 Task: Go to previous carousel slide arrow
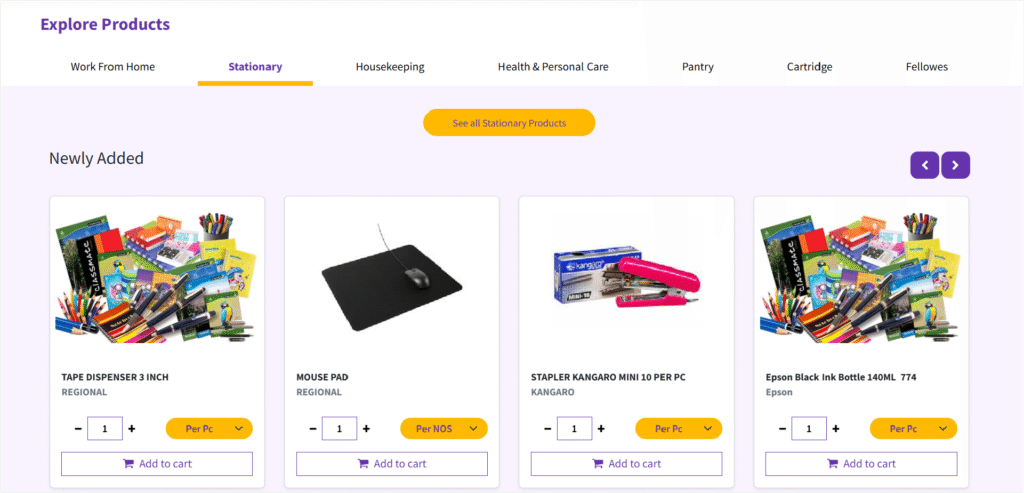pos(924,165)
